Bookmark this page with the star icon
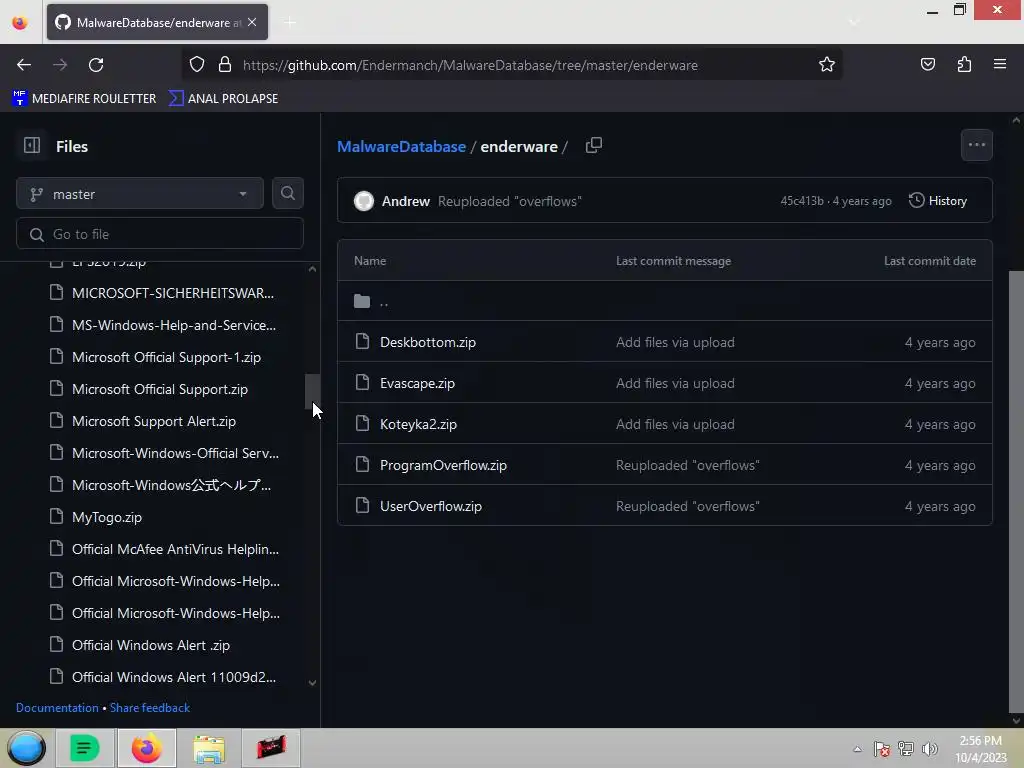1024x768 pixels. (x=827, y=65)
